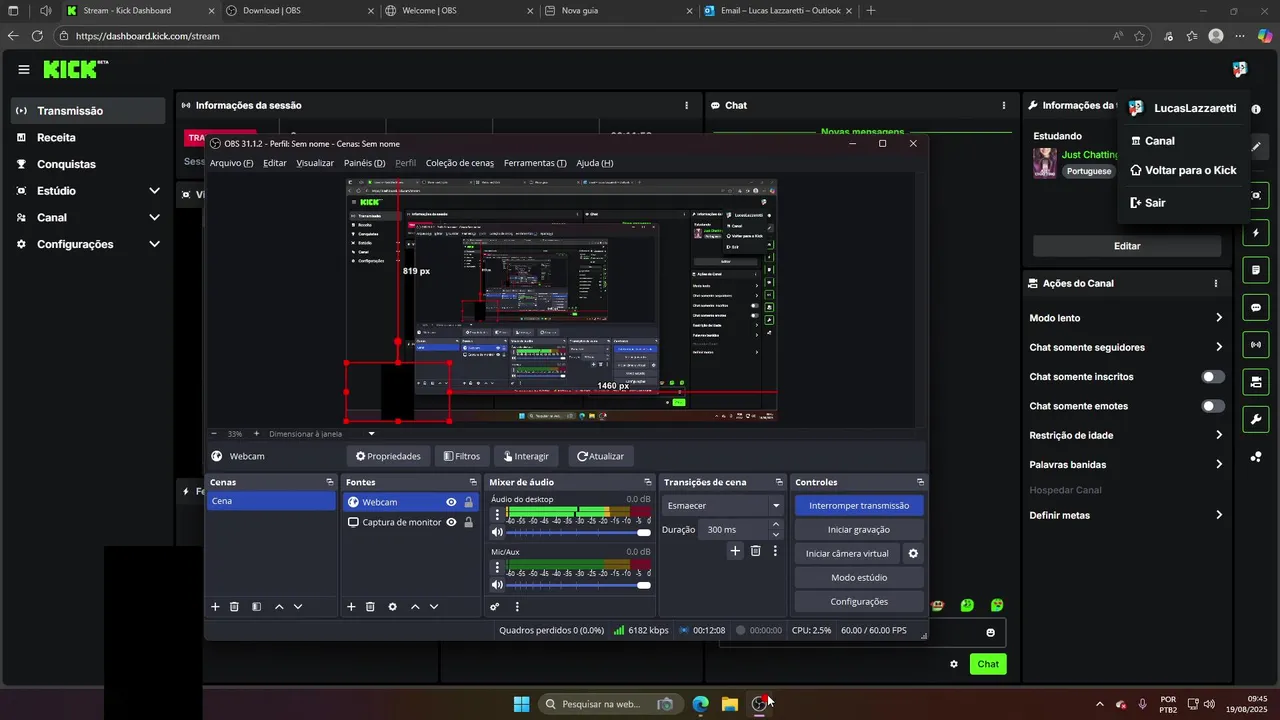Image resolution: width=1280 pixels, height=720 pixels.
Task: Hide the Captura de monitor source
Action: [451, 522]
